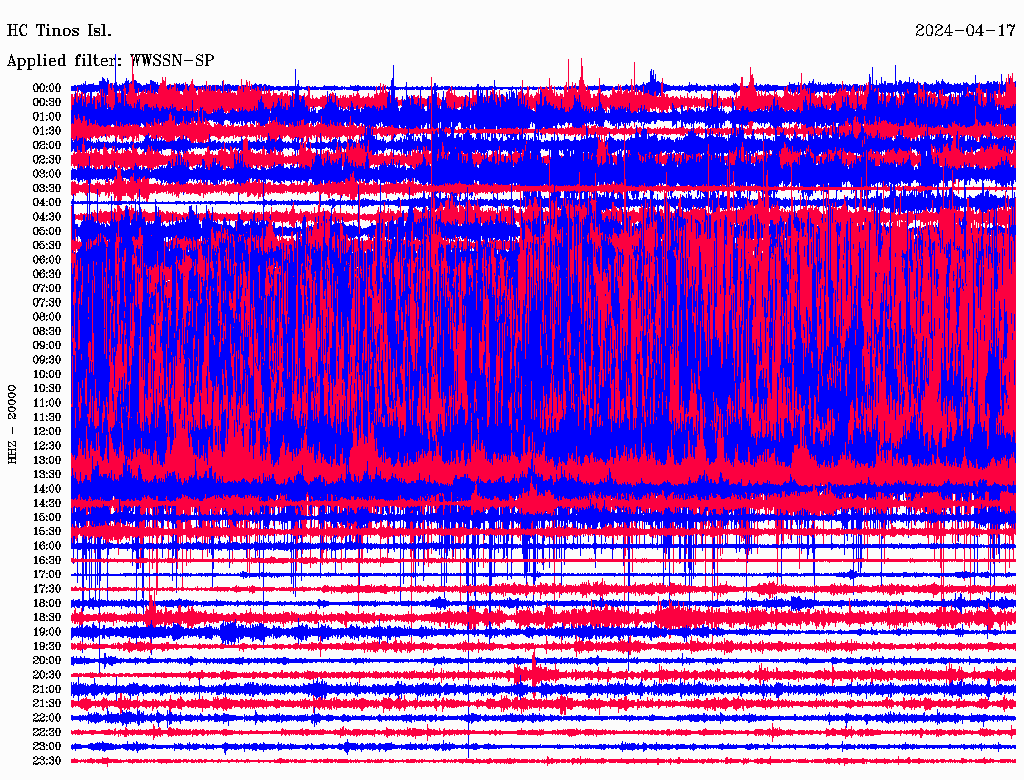Click the date label '2024-04-17'
The image size is (1024, 780).
[965, 31]
